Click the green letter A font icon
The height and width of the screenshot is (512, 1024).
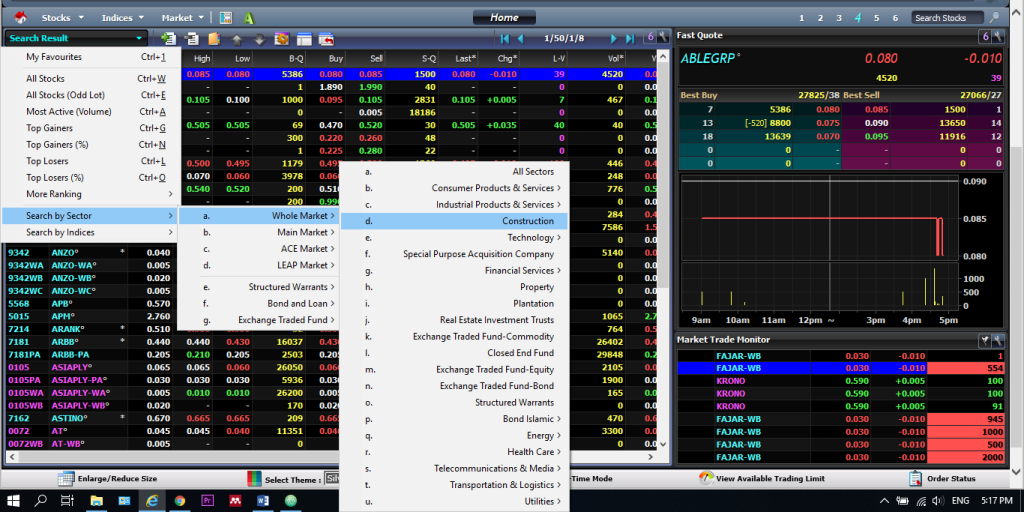coord(249,18)
